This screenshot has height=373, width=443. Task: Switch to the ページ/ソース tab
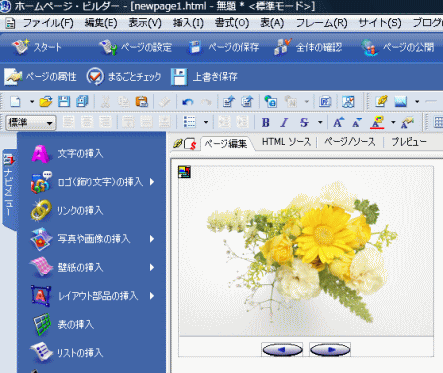(350, 142)
